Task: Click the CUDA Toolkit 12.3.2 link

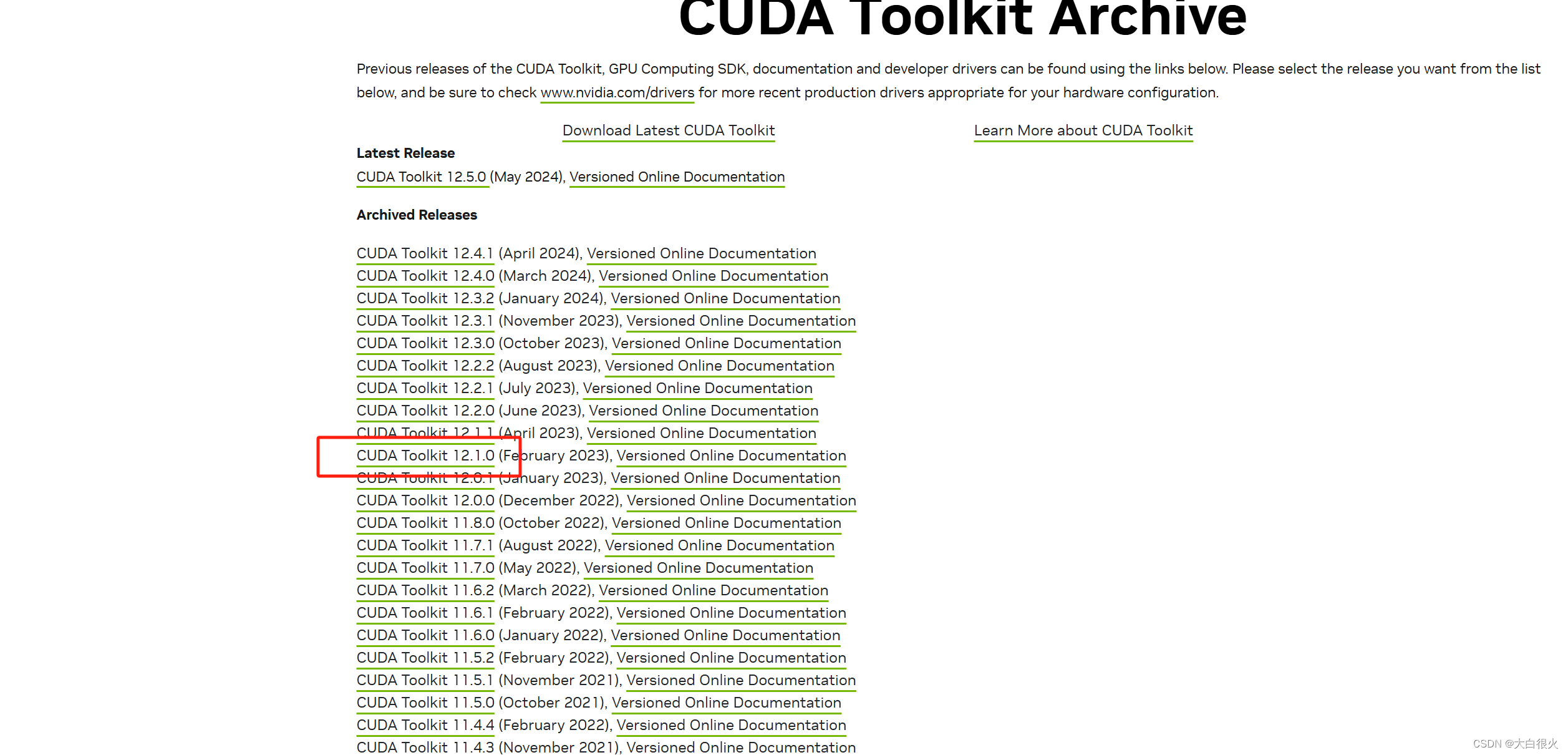Action: point(425,299)
